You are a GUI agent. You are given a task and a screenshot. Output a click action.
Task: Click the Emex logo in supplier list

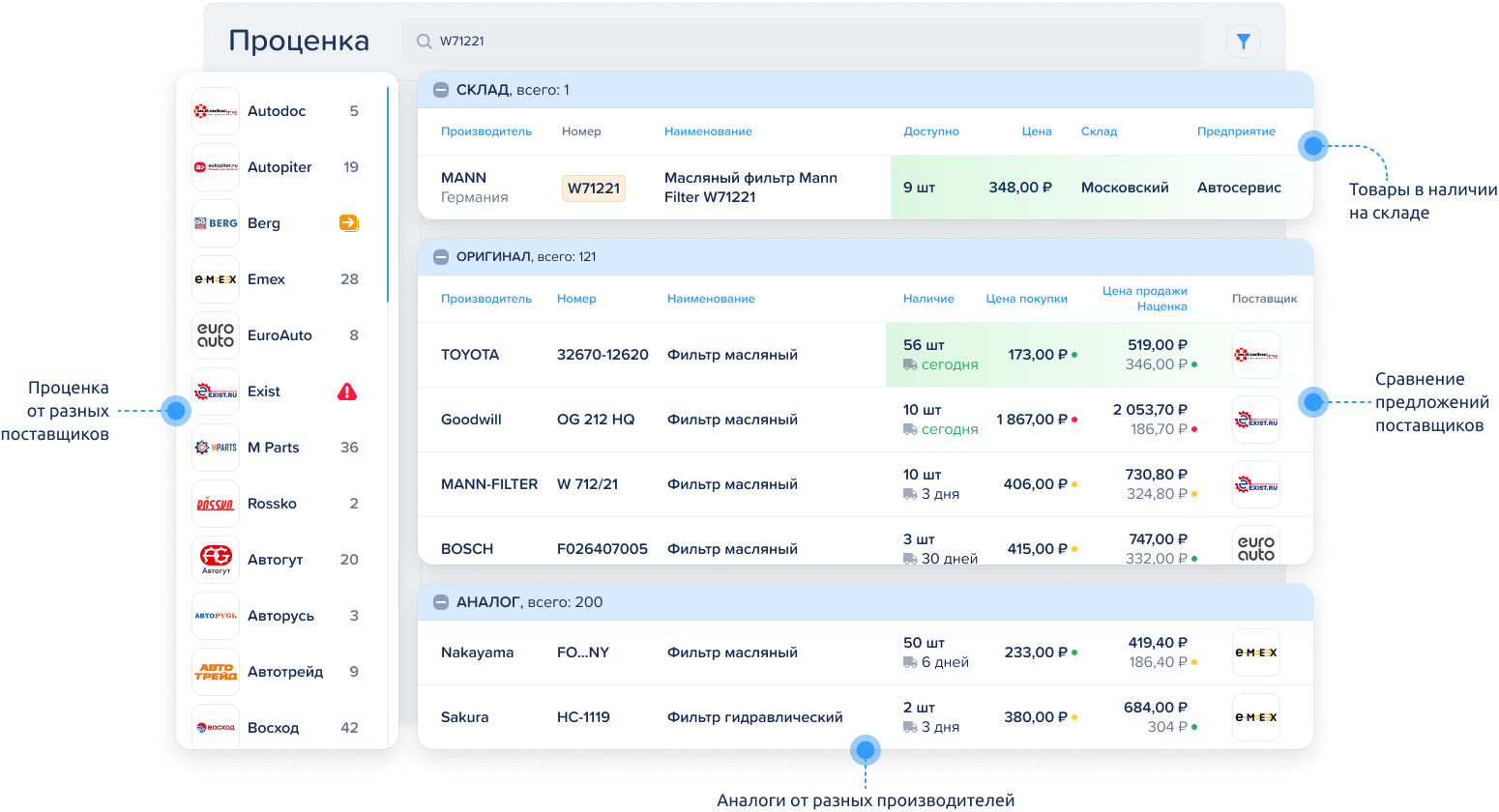point(215,279)
